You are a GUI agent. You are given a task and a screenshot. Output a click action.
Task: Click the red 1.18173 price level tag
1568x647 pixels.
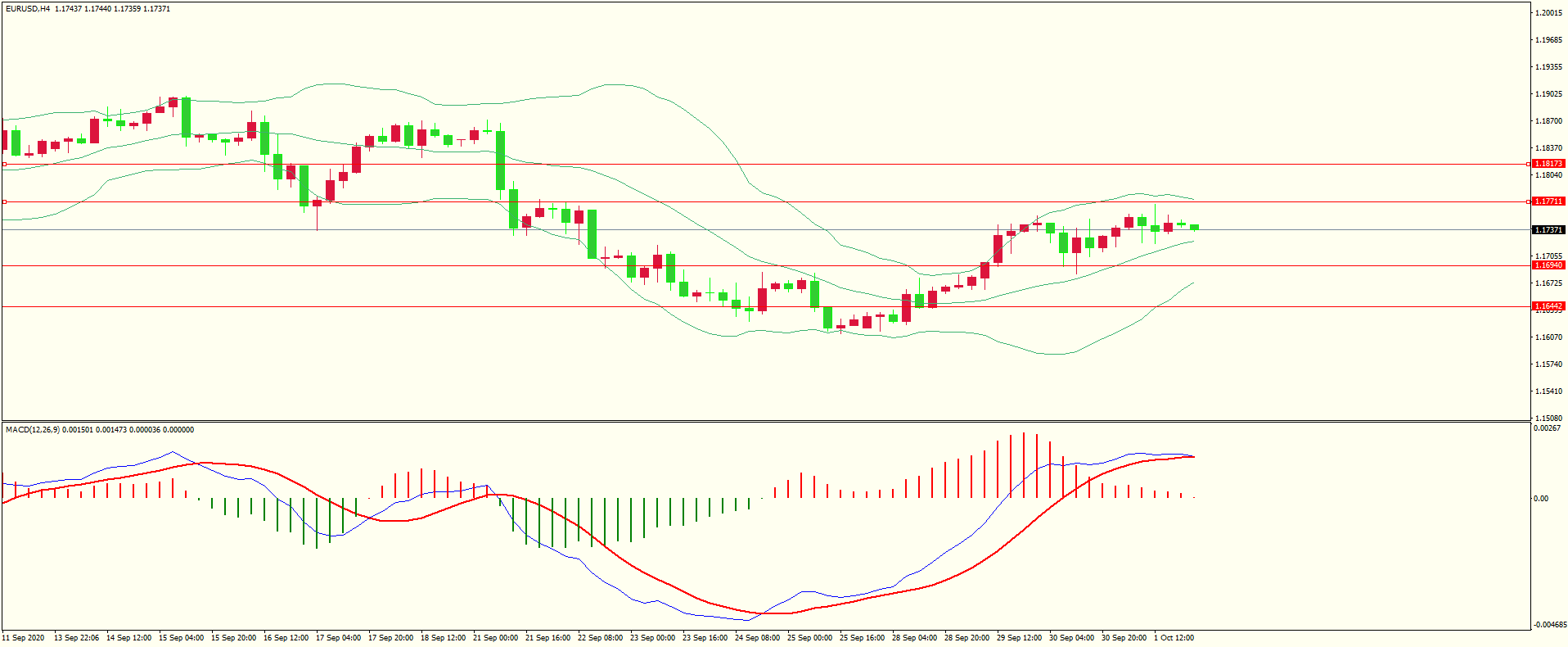pyautogui.click(x=1548, y=164)
